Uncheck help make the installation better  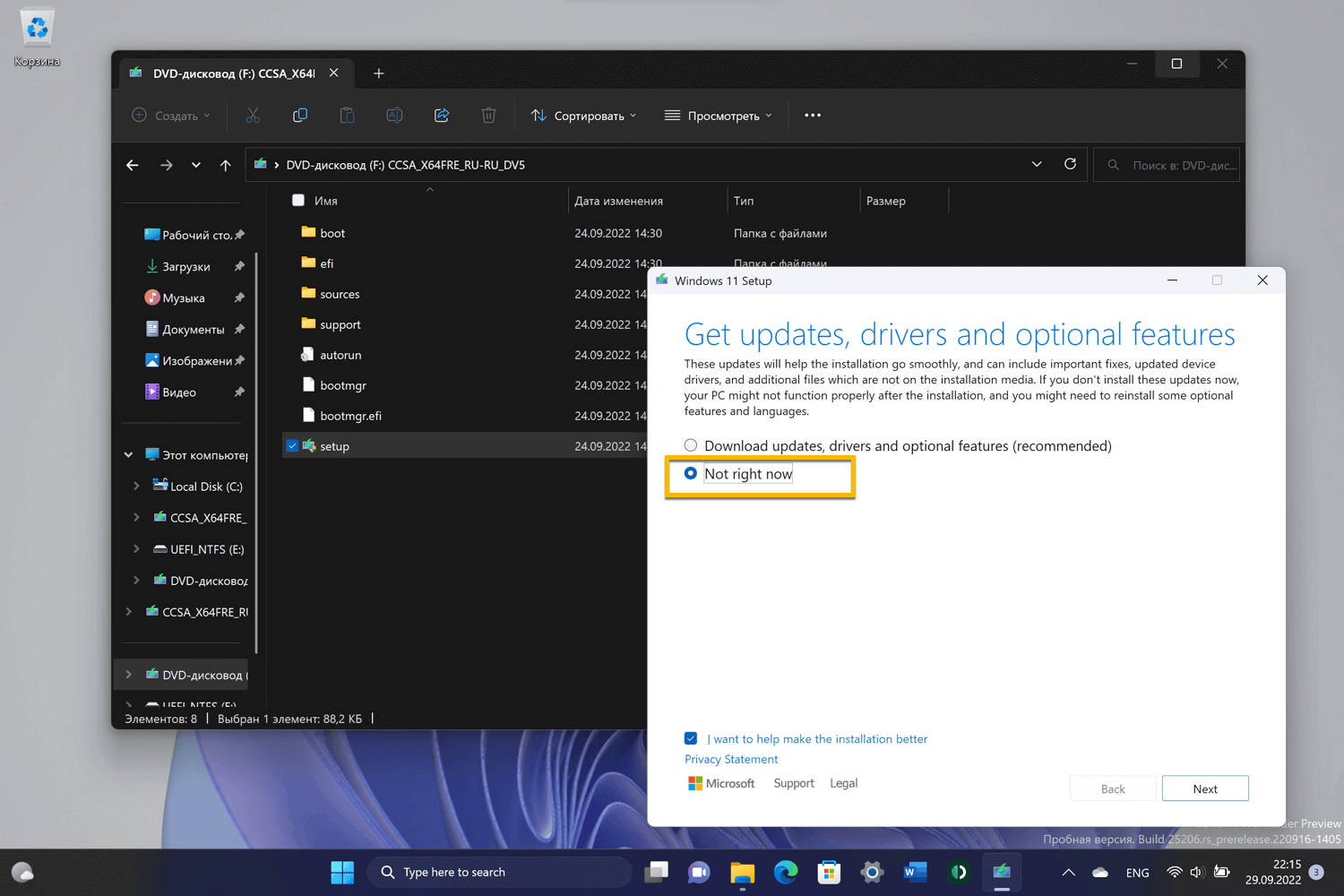pos(691,738)
